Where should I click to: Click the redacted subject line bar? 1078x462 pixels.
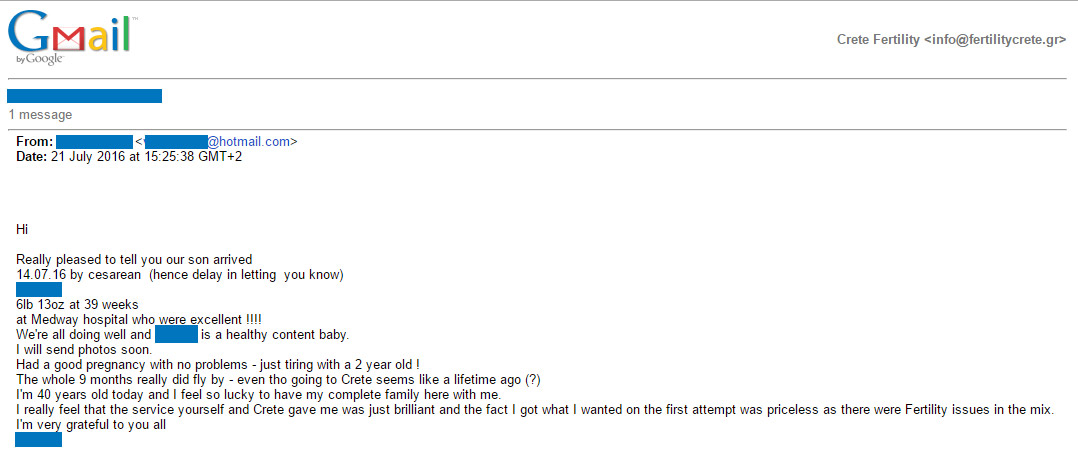coord(85,96)
